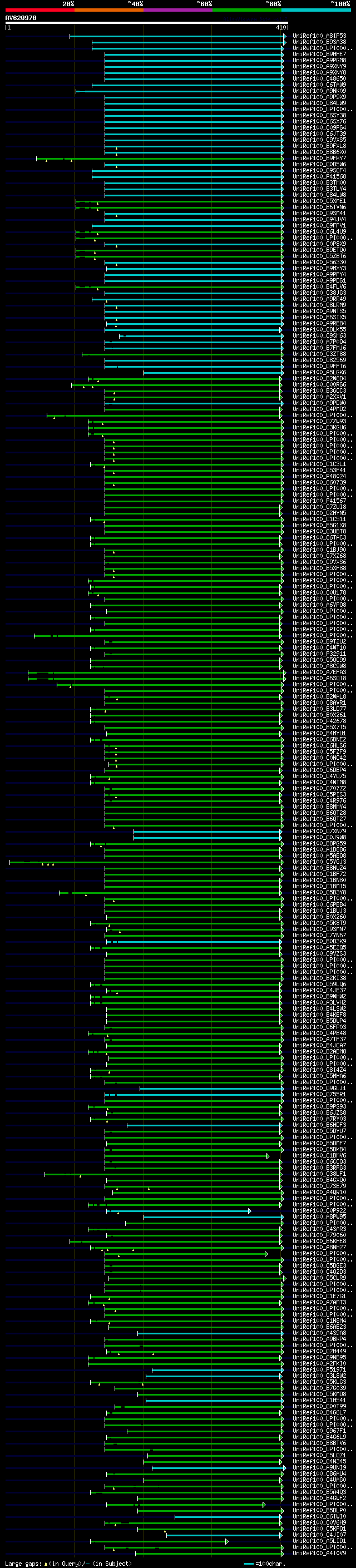This screenshot has width=356, height=1568.
Task: Select the UniRef100_A9XNY9 entry
Action: click(x=319, y=66)
